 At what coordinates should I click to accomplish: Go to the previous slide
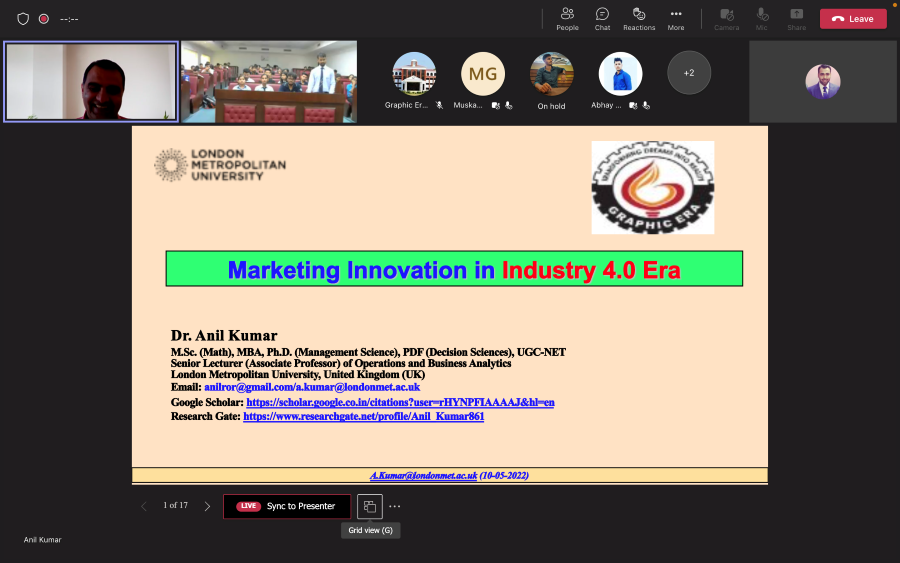(x=144, y=506)
